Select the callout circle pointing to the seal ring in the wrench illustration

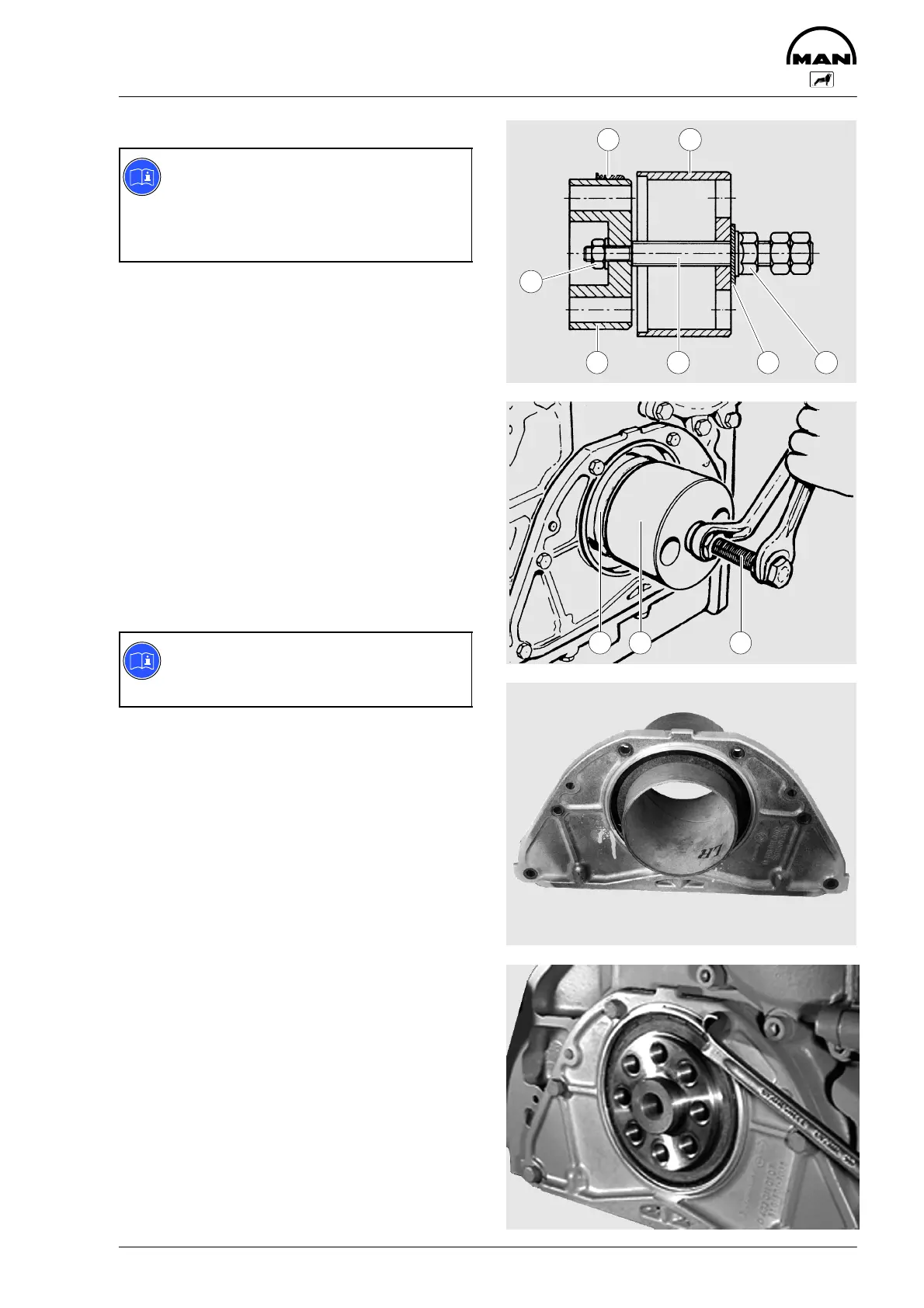[x=599, y=642]
